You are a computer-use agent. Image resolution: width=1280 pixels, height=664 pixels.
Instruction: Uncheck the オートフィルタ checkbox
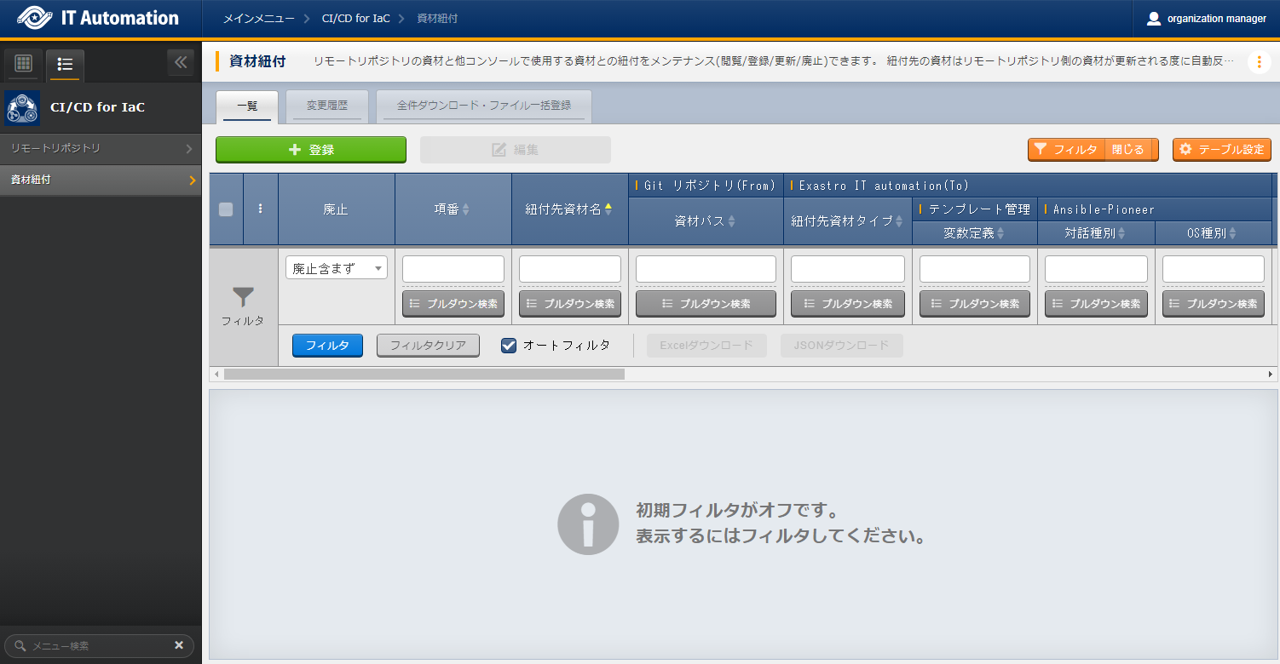click(x=509, y=345)
